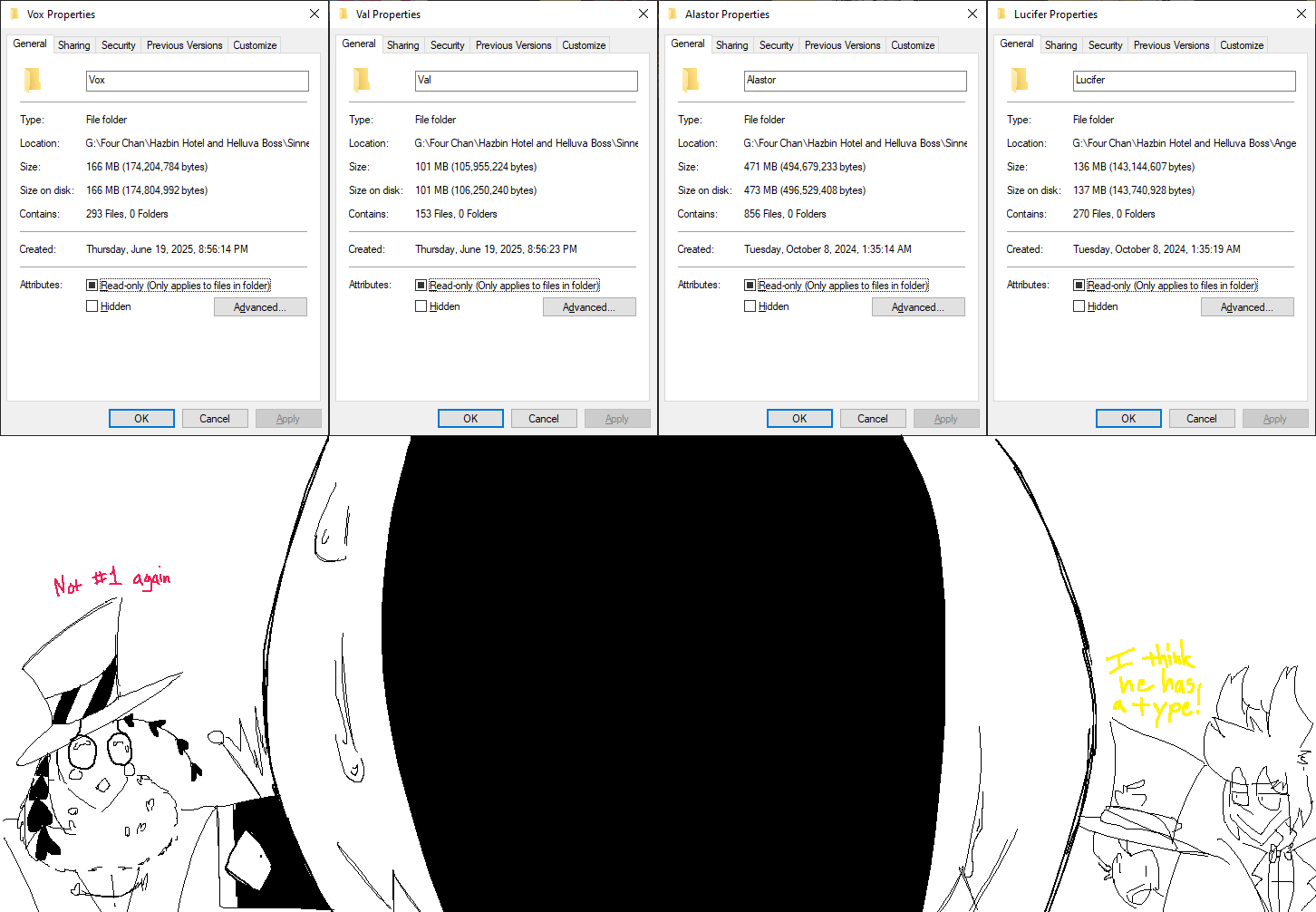The image size is (1316, 912).
Task: Click the Alastor folder name field
Action: (856, 81)
